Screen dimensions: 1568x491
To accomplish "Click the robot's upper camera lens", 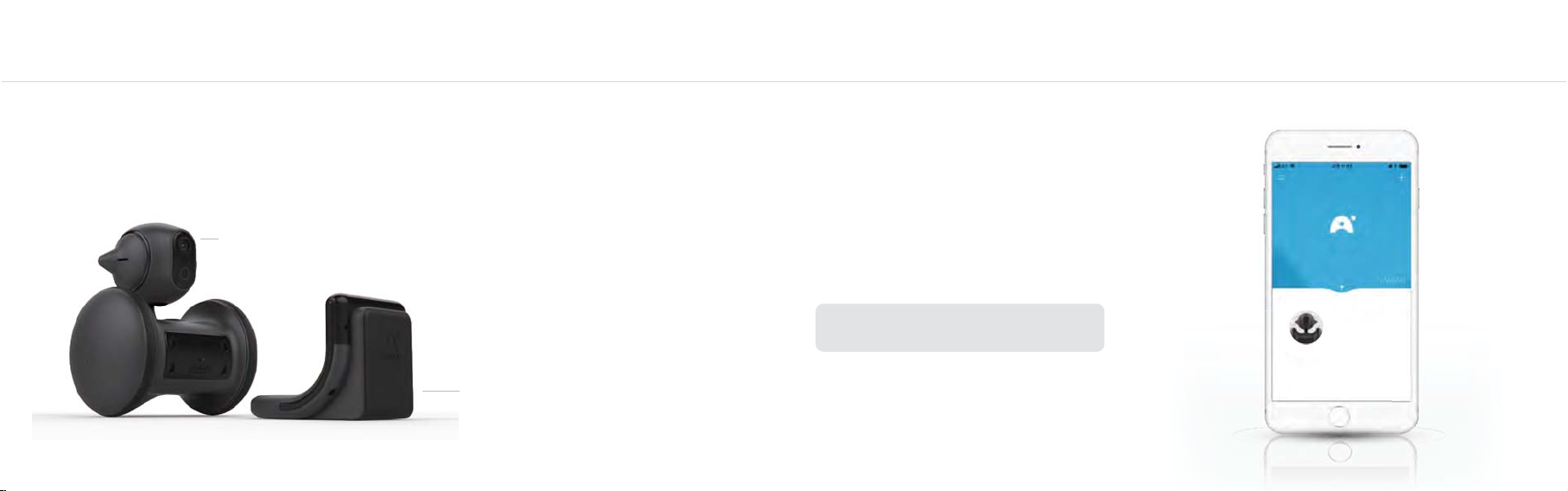I will coord(182,245).
